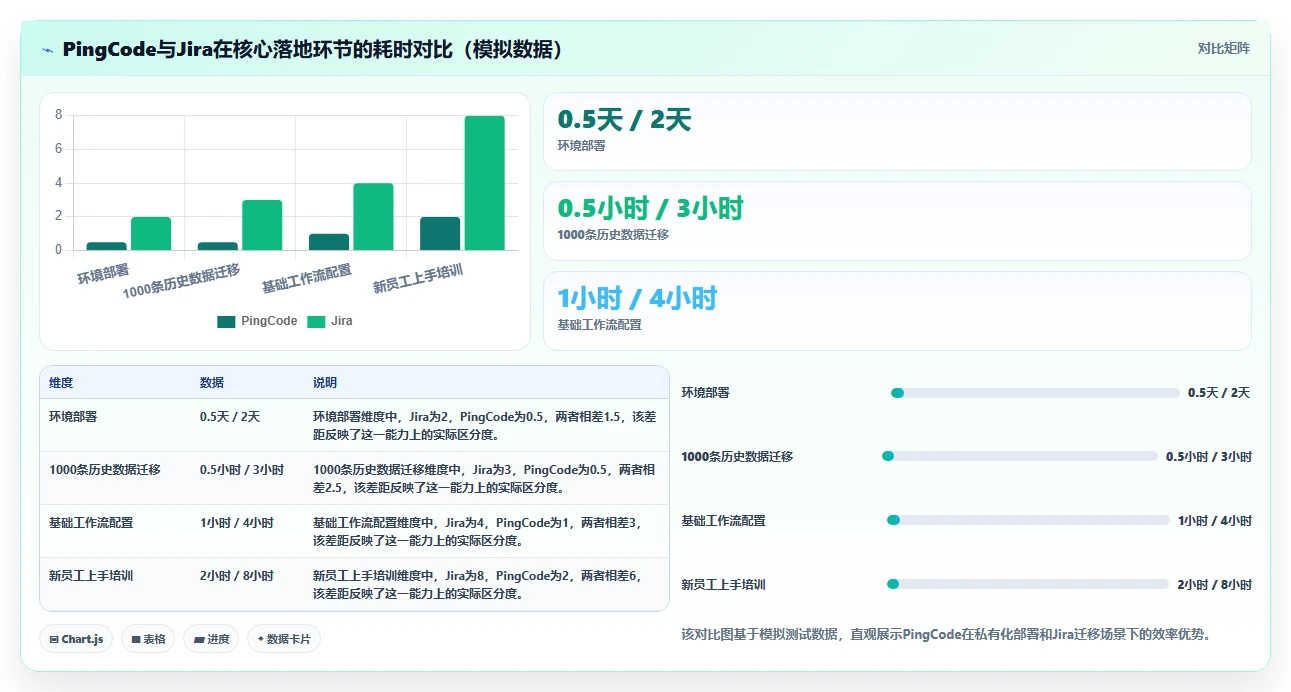Click the y-axis value 8 on the chart

[58, 115]
